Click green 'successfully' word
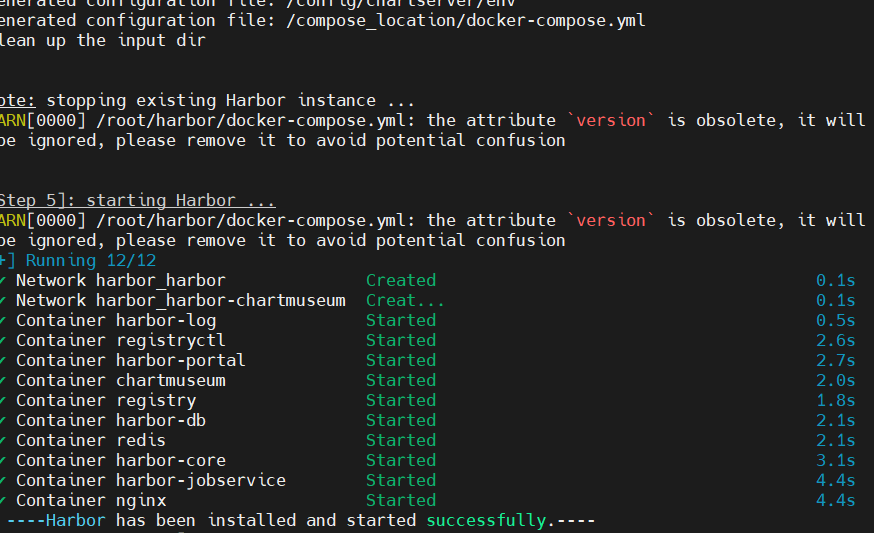Screen dimensions: 874x533 pos(486,521)
